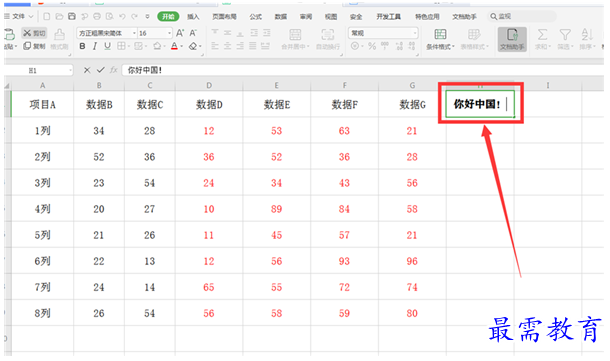Click the 筛选 filter funnel button
This screenshot has width=610, height=361.
[565, 39]
